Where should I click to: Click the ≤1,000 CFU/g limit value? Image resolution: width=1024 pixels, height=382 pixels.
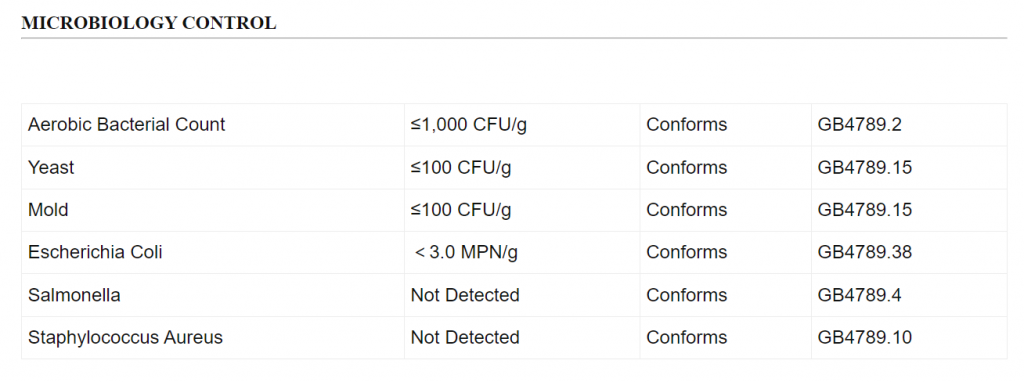click(x=468, y=125)
